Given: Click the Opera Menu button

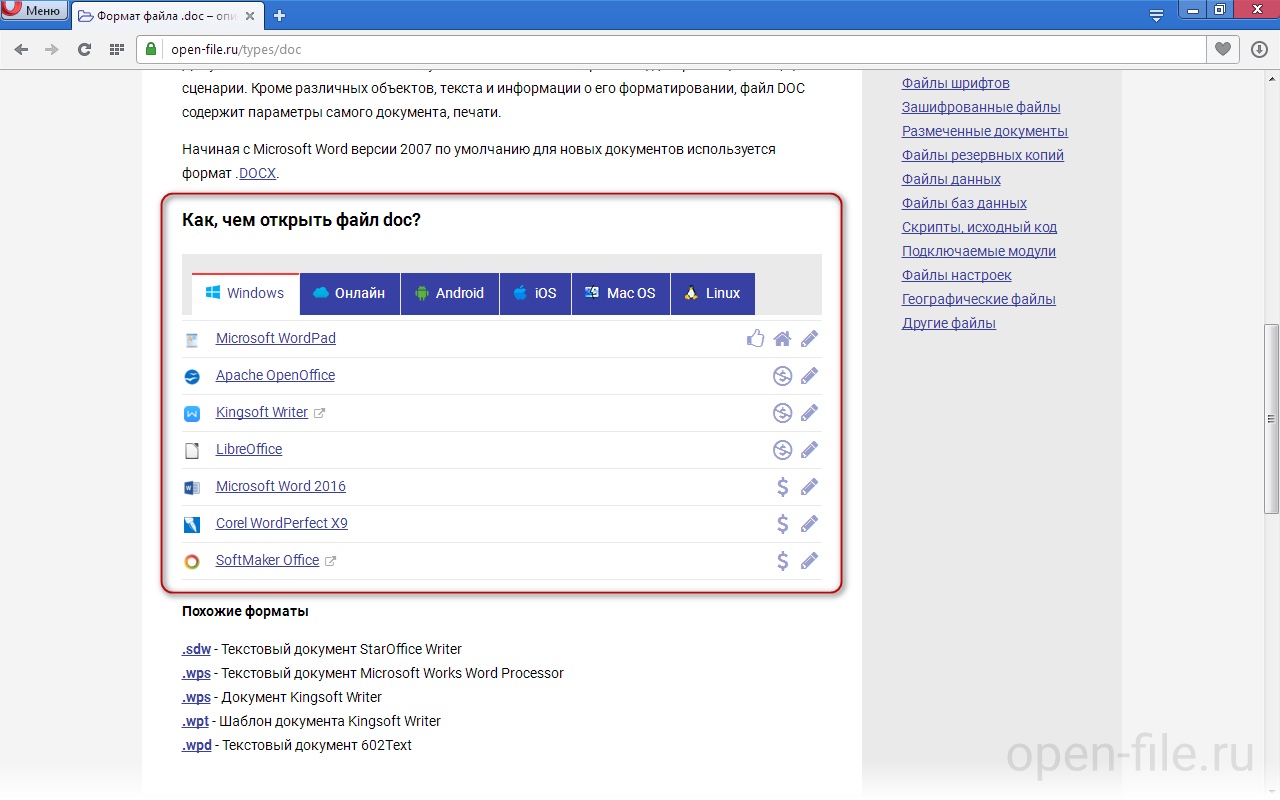Looking at the screenshot, I should 35,11.
